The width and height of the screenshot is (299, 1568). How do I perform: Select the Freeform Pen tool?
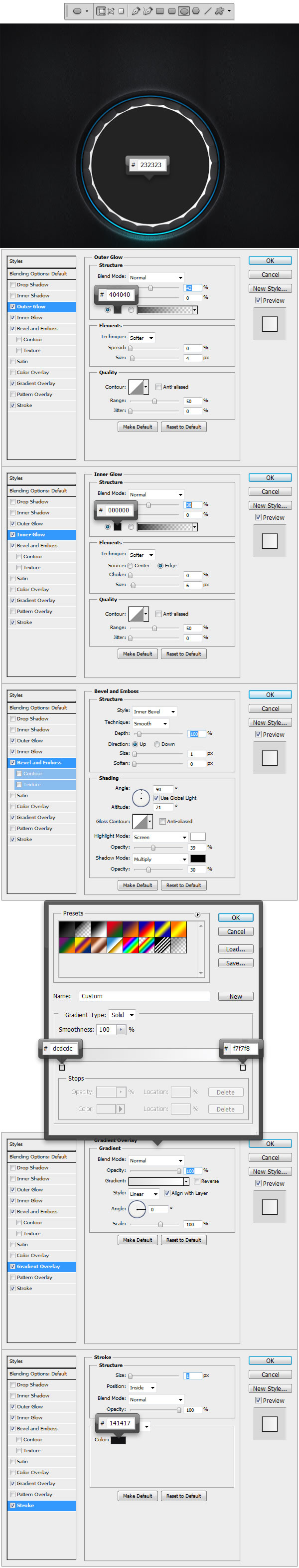[x=148, y=11]
